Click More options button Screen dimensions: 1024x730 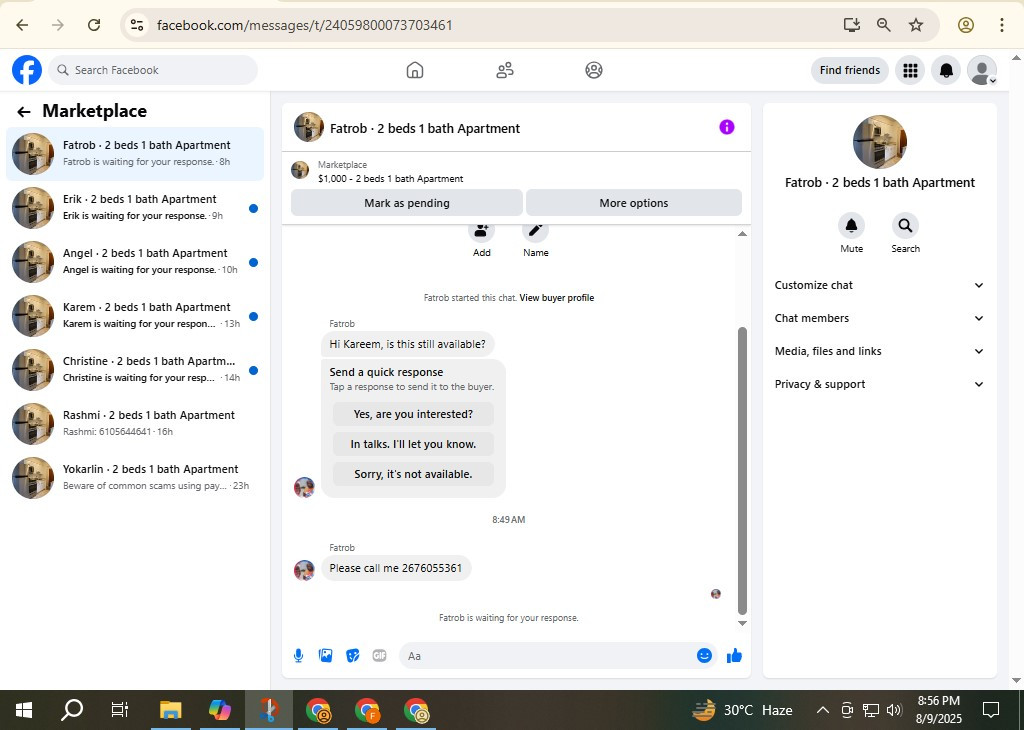point(633,203)
